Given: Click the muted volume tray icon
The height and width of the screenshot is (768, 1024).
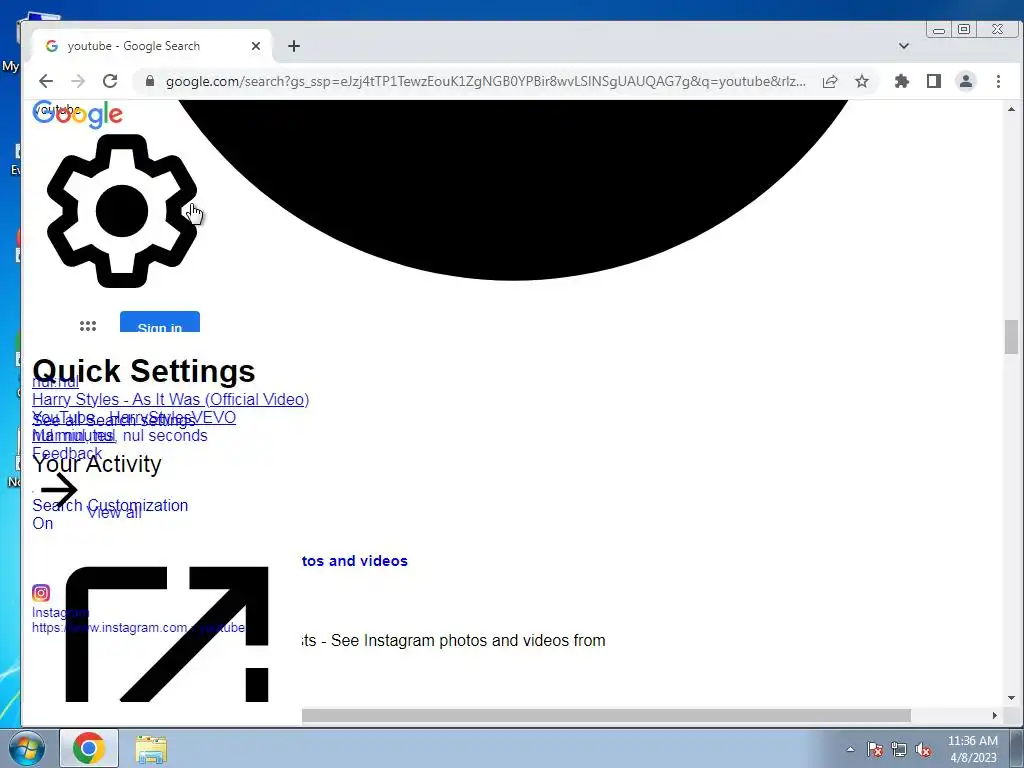Looking at the screenshot, I should point(923,750).
